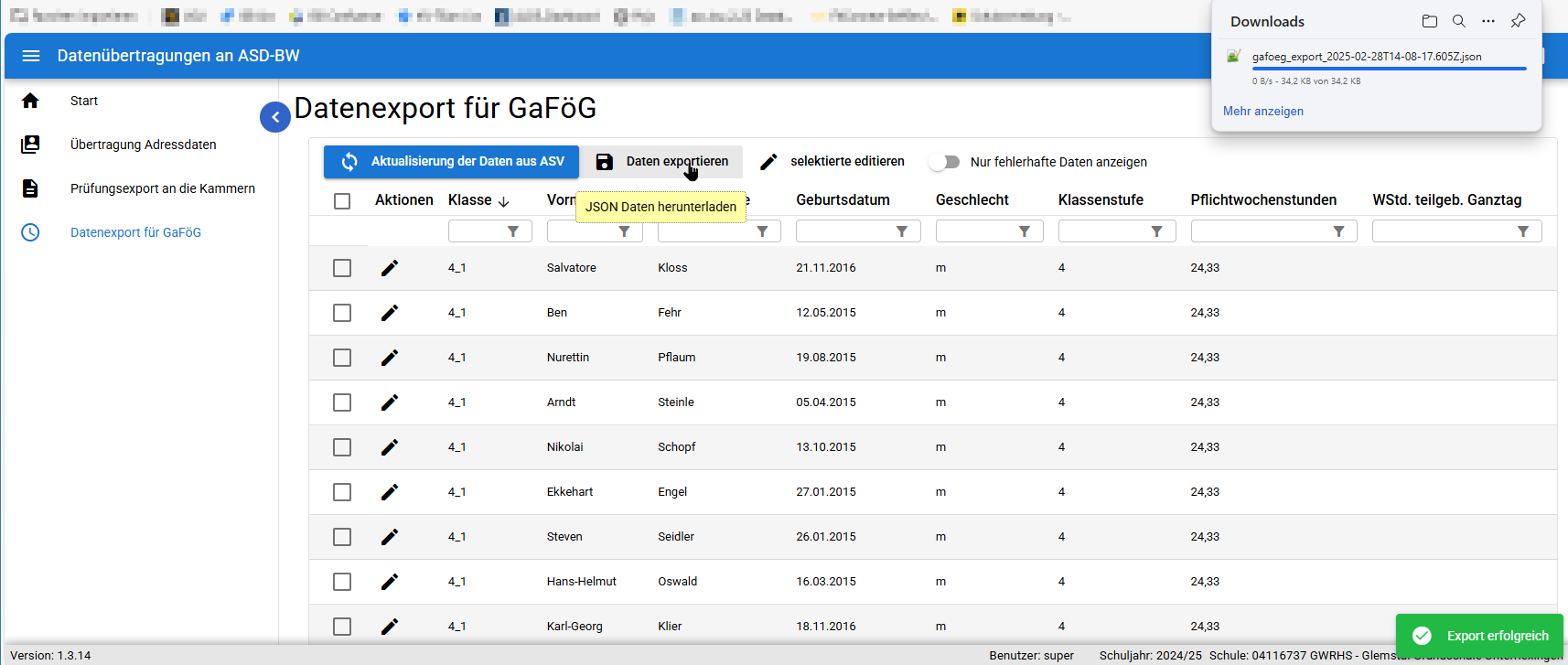Sort by the Klasse column arrow

(503, 201)
